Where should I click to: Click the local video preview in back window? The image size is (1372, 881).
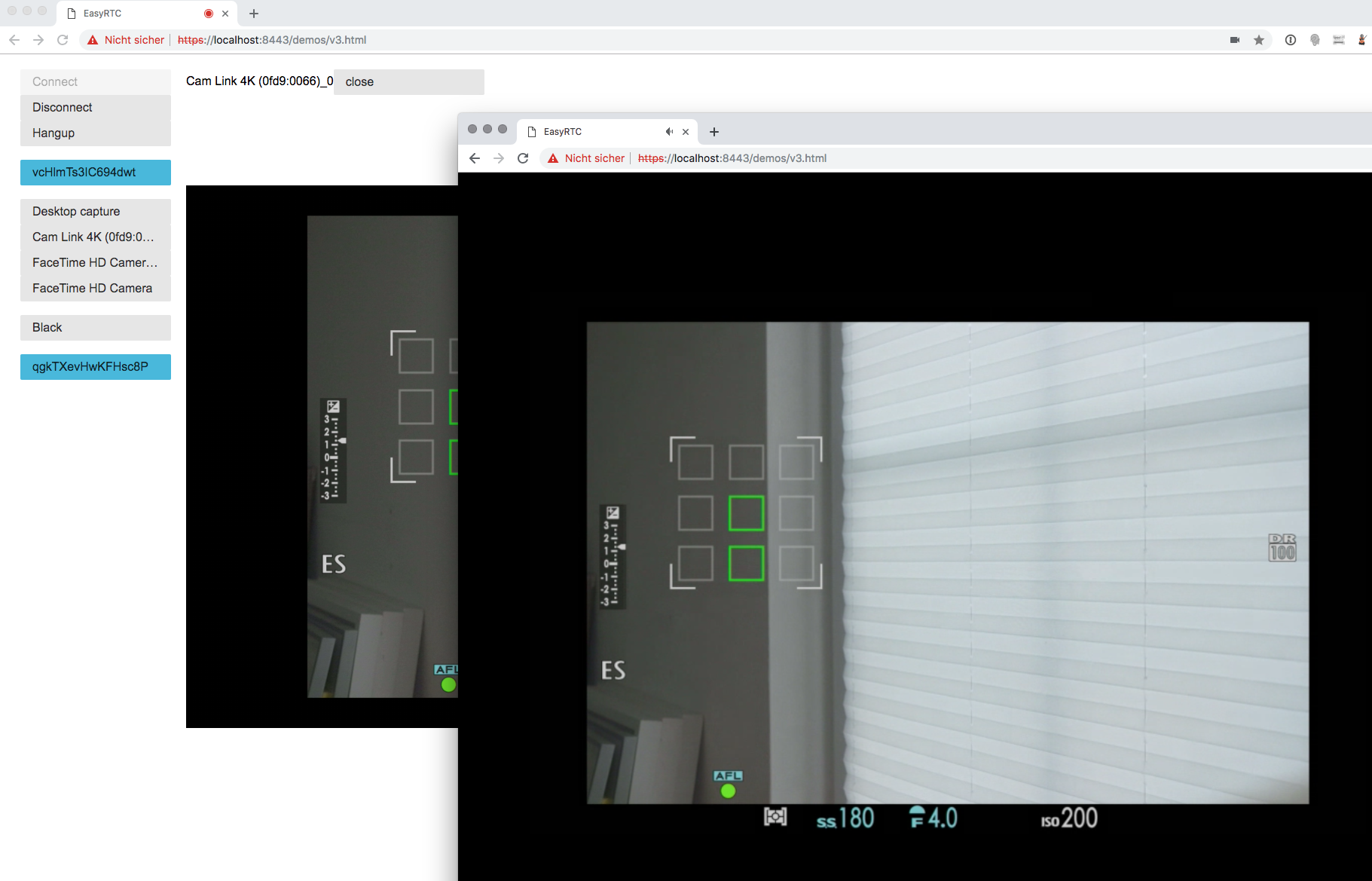(x=322, y=457)
